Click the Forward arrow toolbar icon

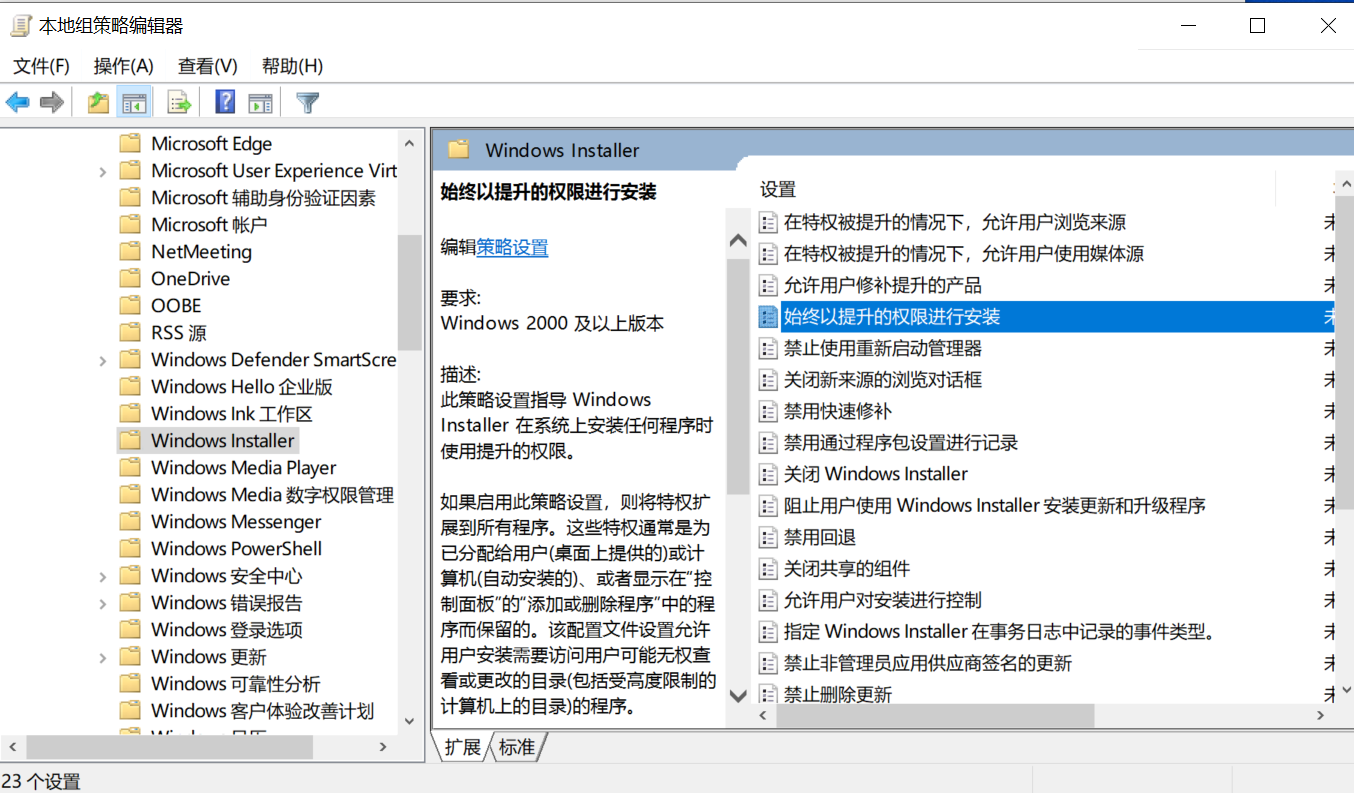(x=52, y=102)
